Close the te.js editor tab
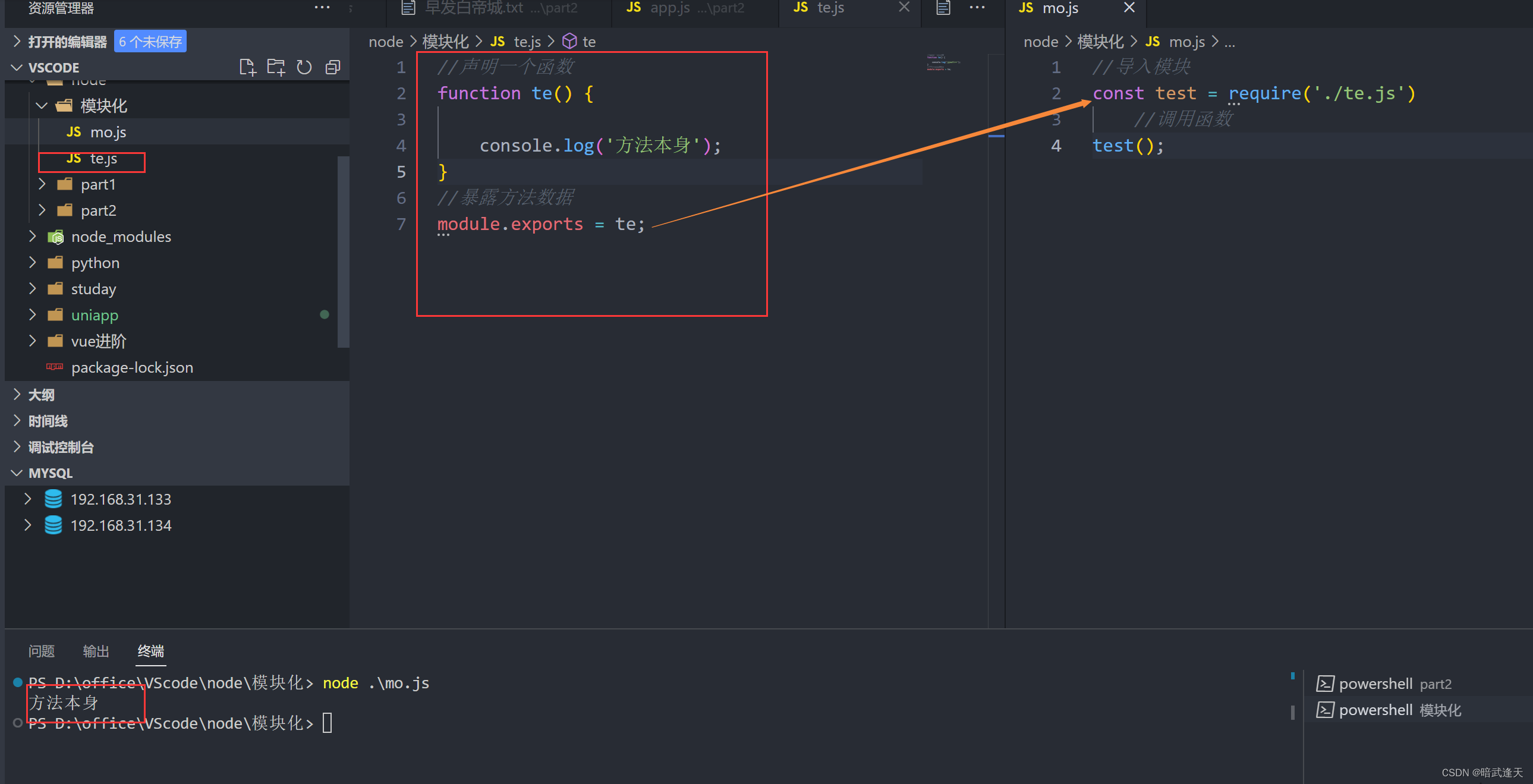The width and height of the screenshot is (1533, 784). tap(904, 7)
